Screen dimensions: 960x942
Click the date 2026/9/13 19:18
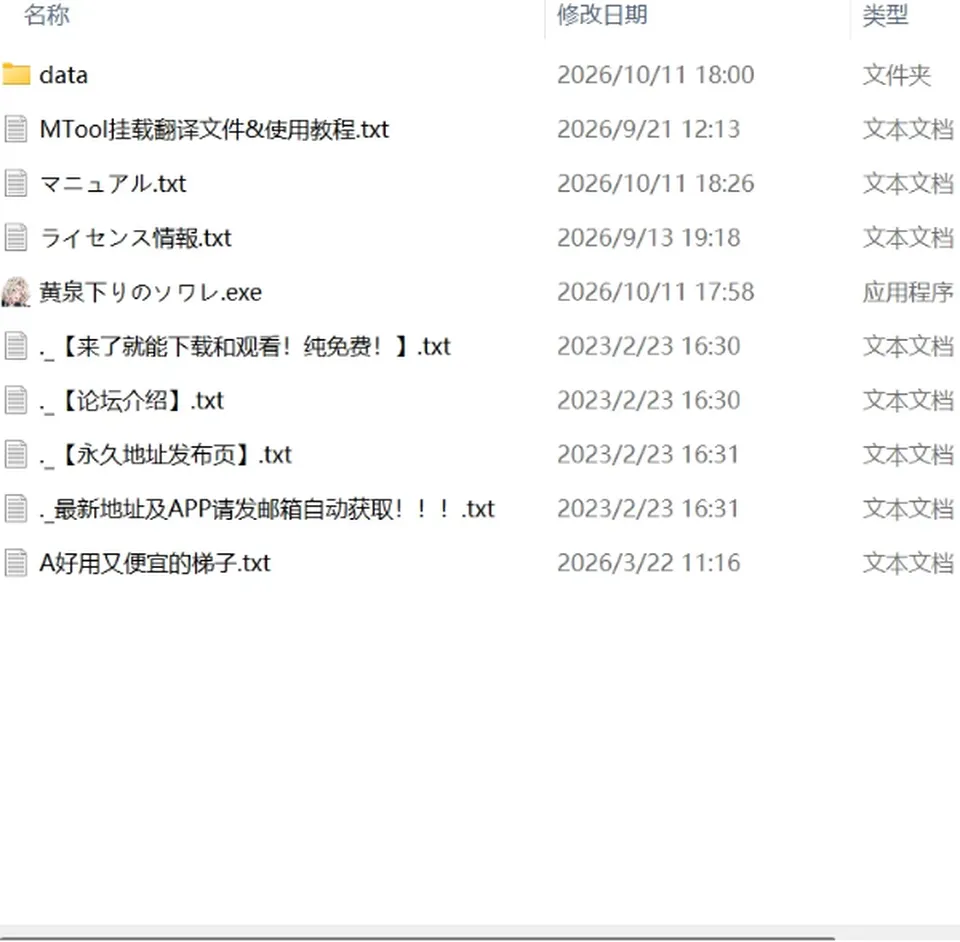point(648,237)
